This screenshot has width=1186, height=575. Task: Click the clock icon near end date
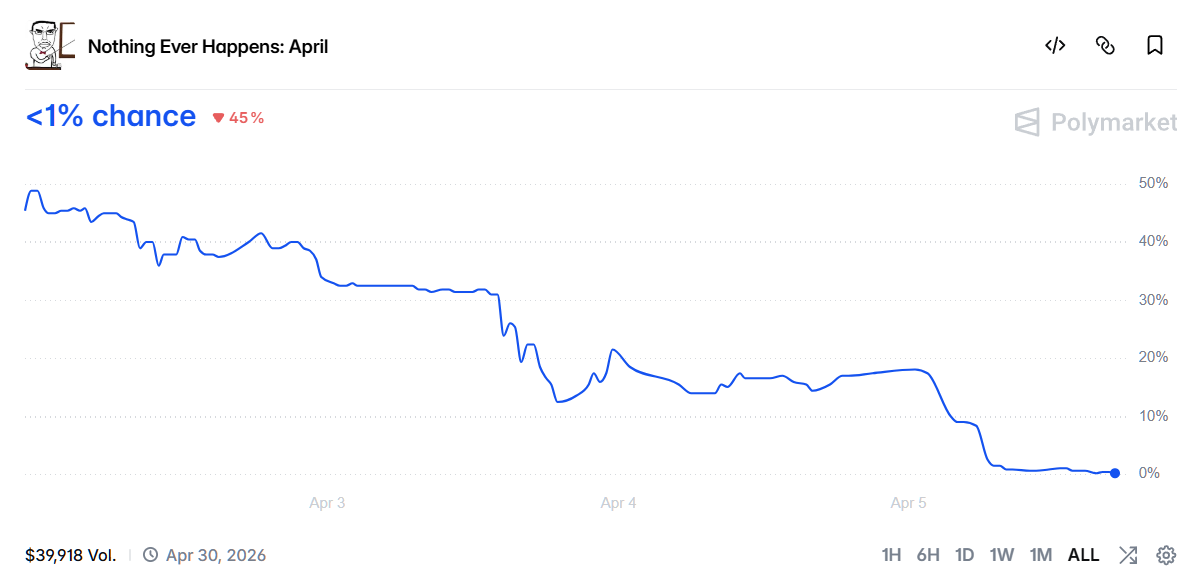[x=150, y=555]
